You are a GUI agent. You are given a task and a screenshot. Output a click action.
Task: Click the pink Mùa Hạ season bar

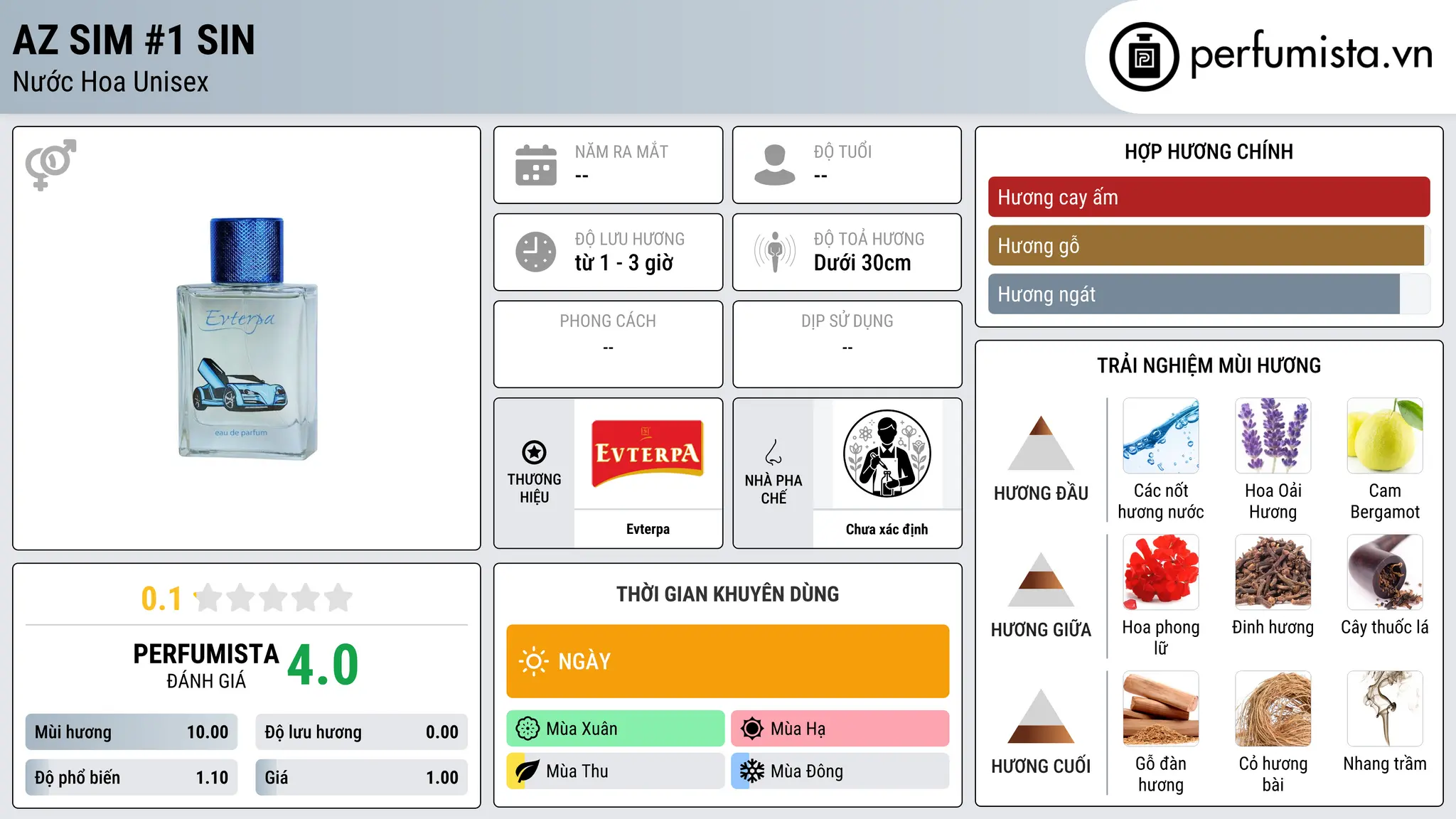pyautogui.click(x=840, y=729)
